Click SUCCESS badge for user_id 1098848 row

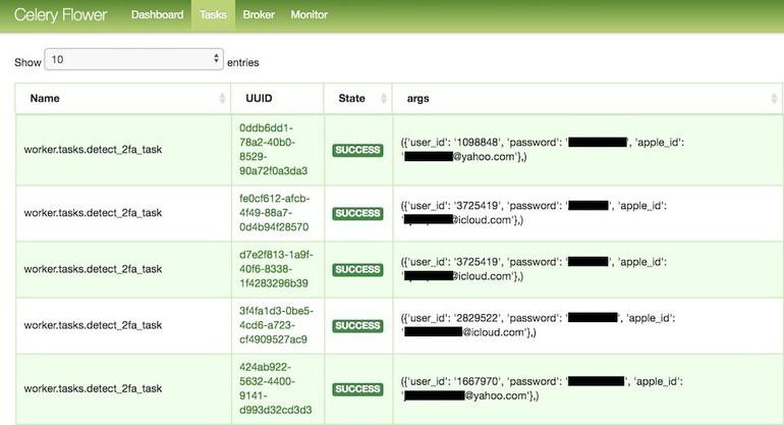pos(358,150)
